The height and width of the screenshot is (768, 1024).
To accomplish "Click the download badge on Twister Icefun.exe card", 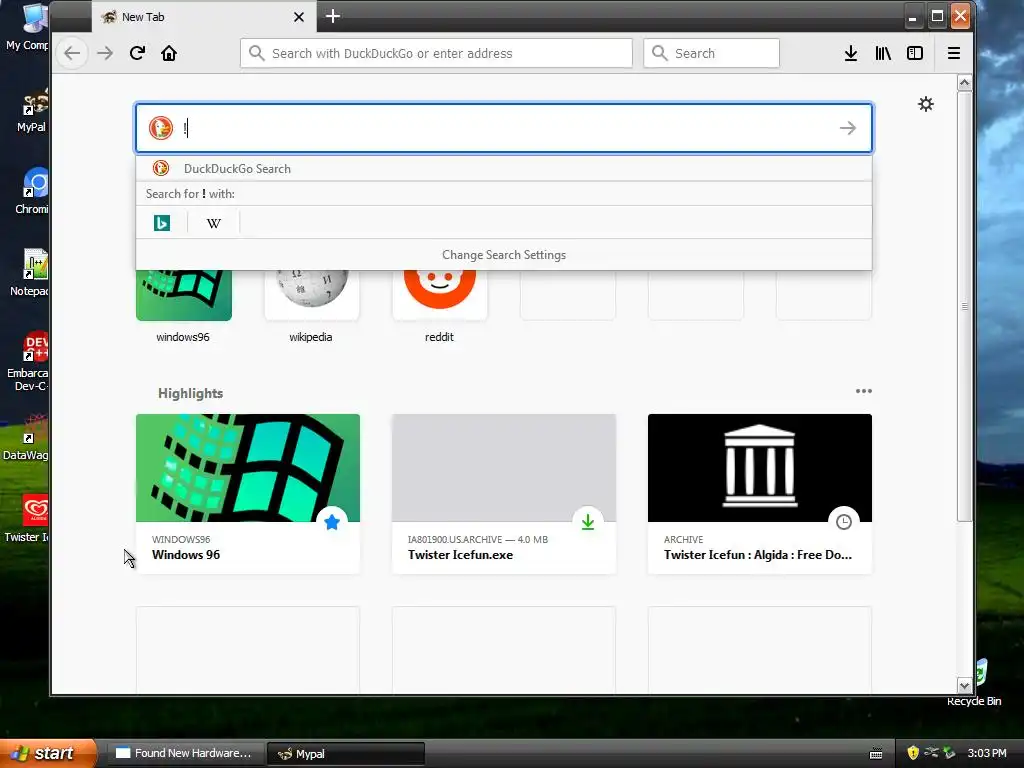I will point(588,522).
